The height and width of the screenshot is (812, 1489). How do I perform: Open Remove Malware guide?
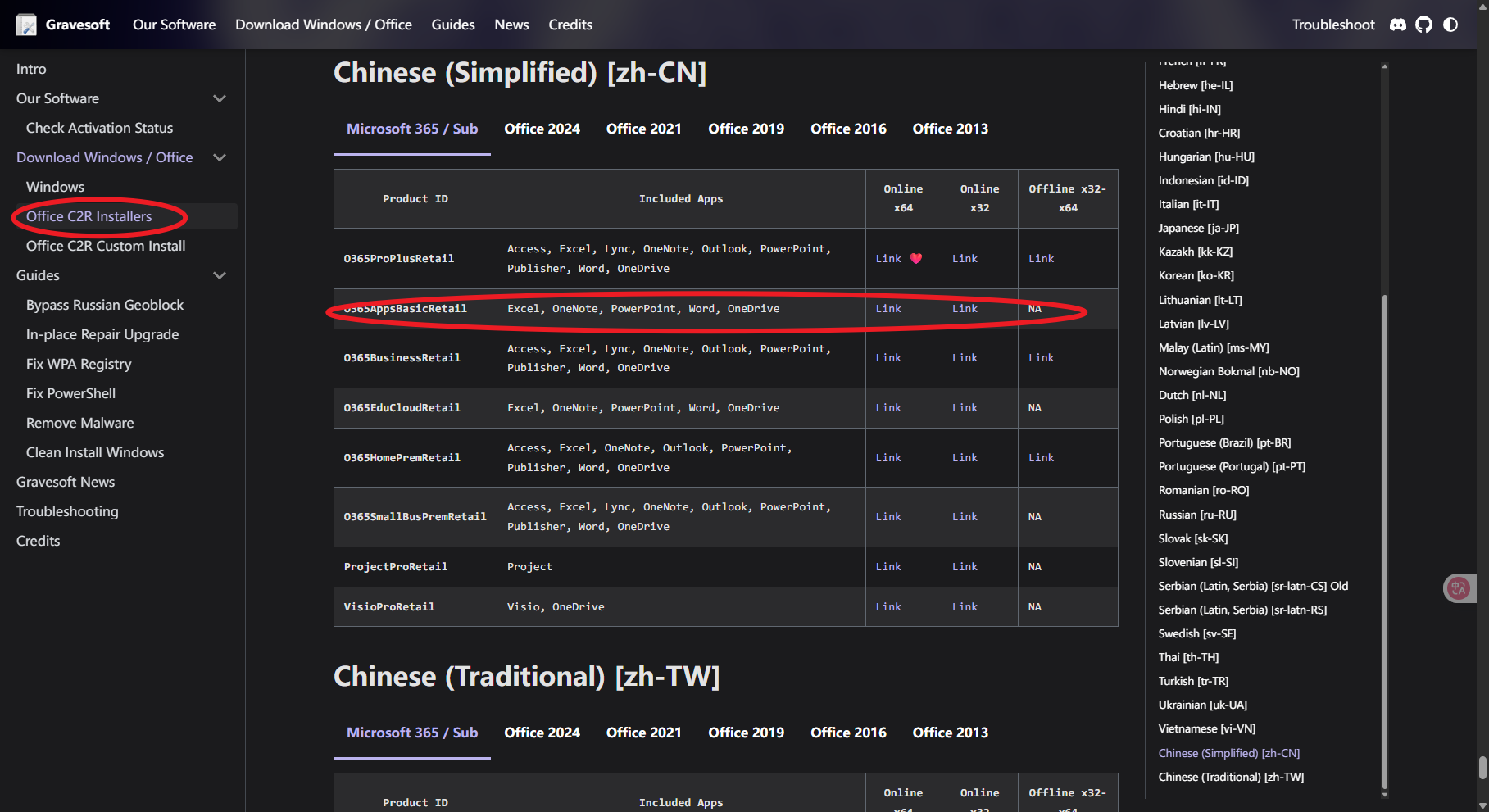coord(79,423)
